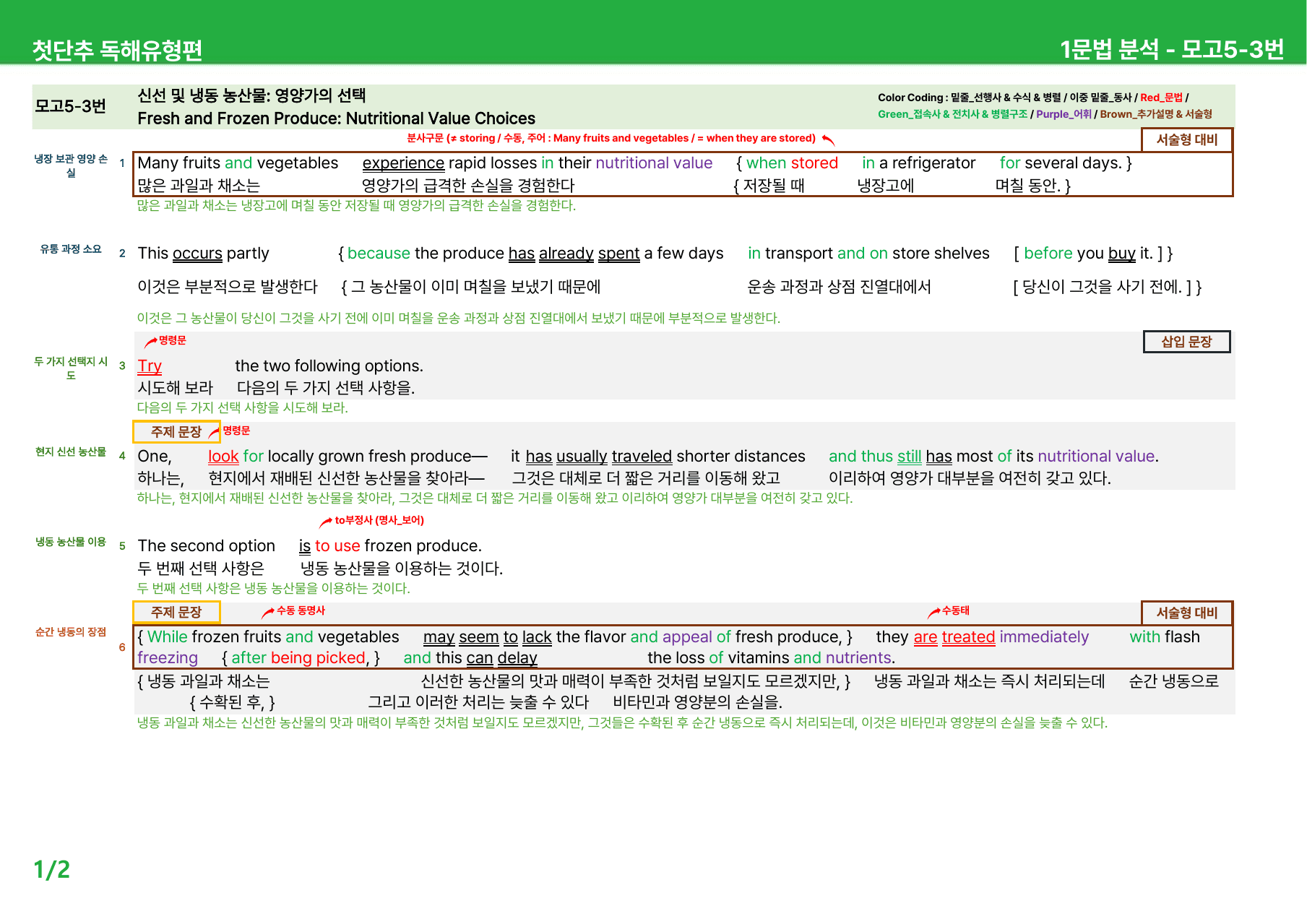The height and width of the screenshot is (924, 1307).
Task: Click the purple word 'immediately'
Action: (1044, 637)
